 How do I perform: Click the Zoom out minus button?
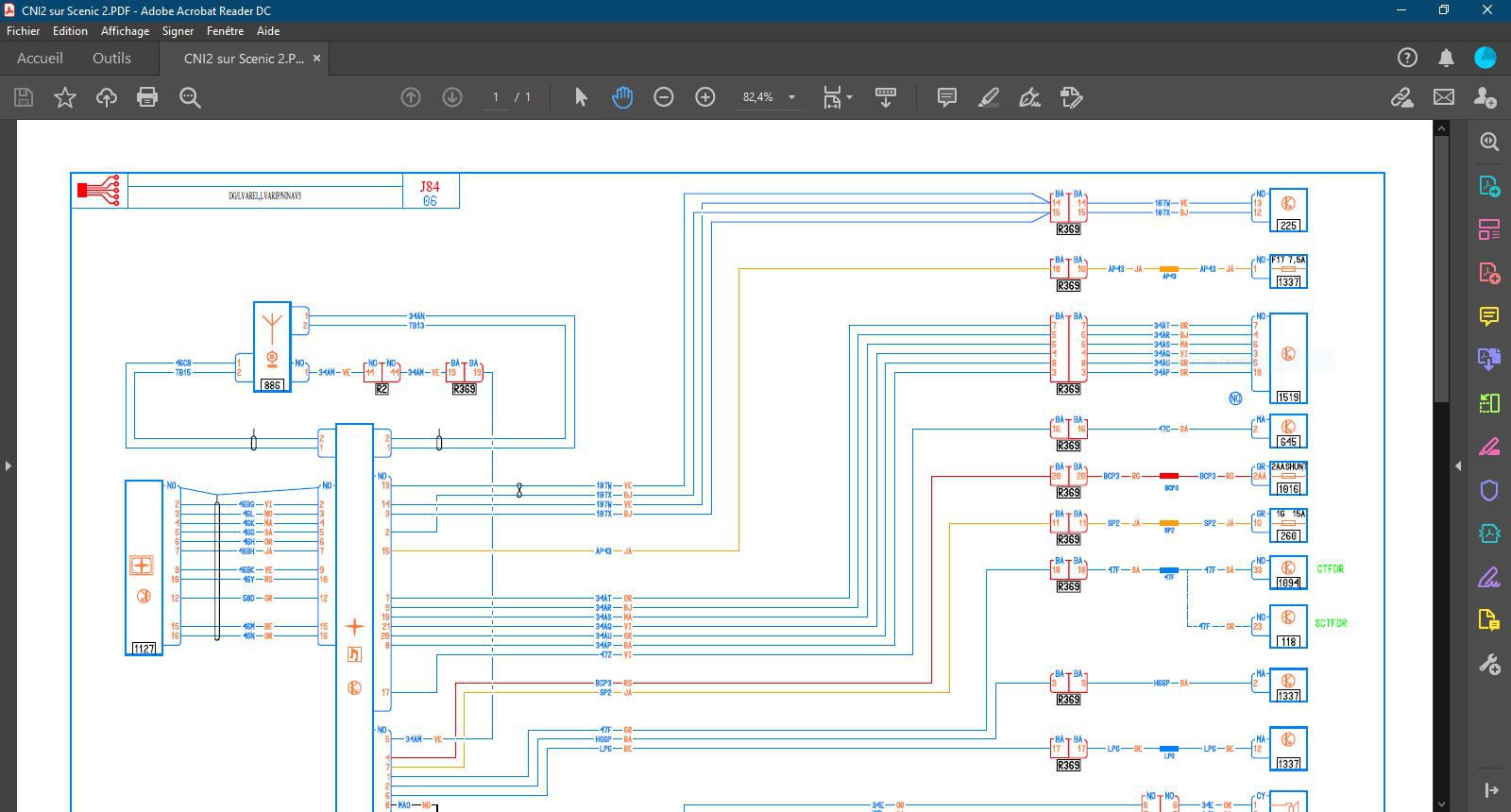tap(664, 97)
